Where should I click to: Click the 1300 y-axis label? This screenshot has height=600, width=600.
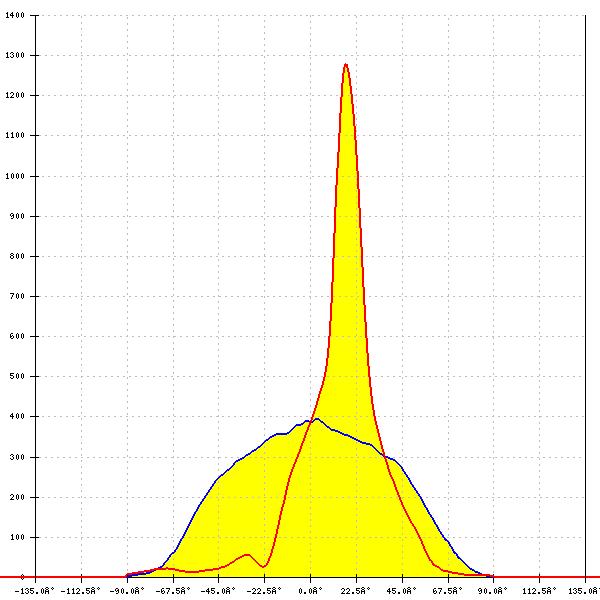pyautogui.click(x=16, y=56)
